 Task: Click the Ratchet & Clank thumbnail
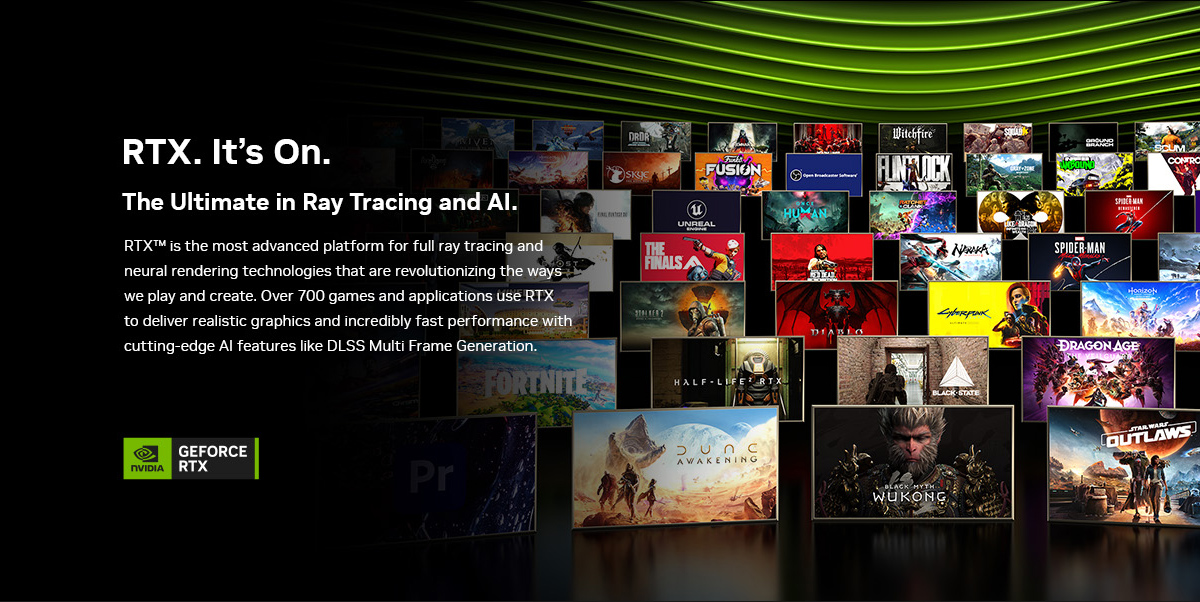[x=912, y=214]
